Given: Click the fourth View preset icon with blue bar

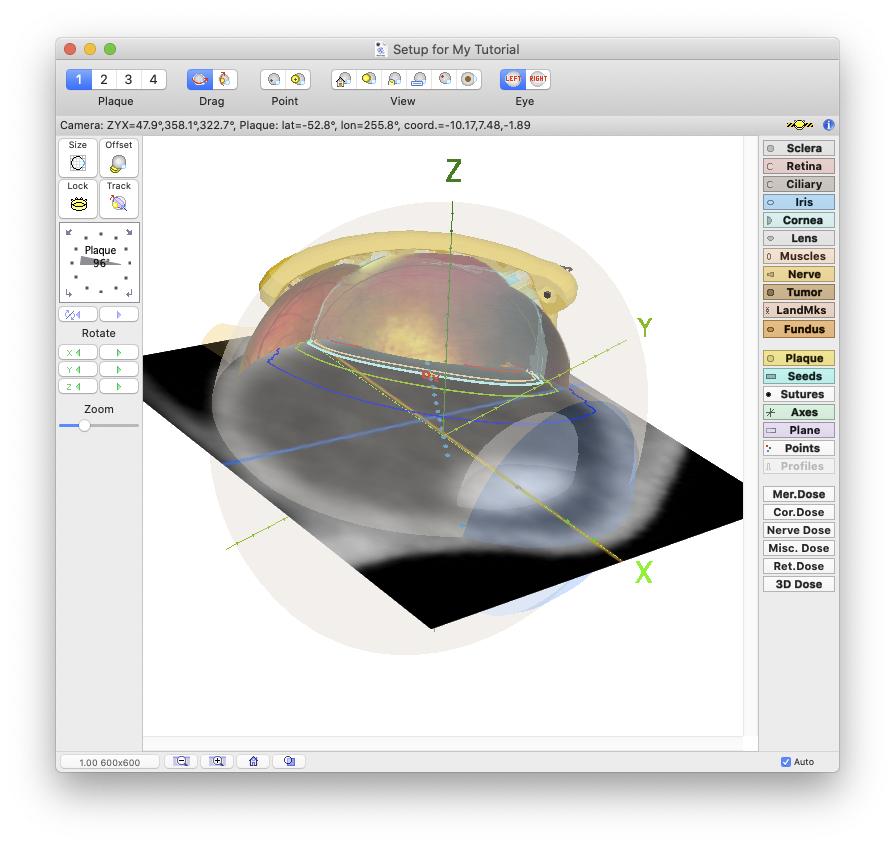Looking at the screenshot, I should 419,79.
